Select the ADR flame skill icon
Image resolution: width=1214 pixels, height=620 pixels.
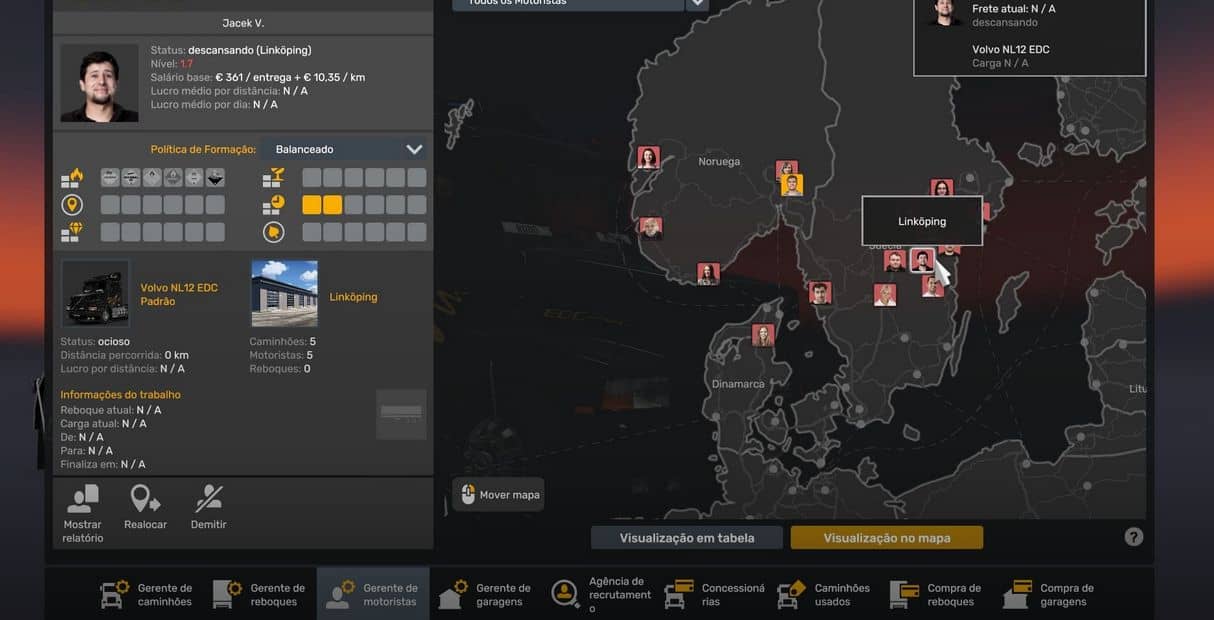tap(72, 178)
